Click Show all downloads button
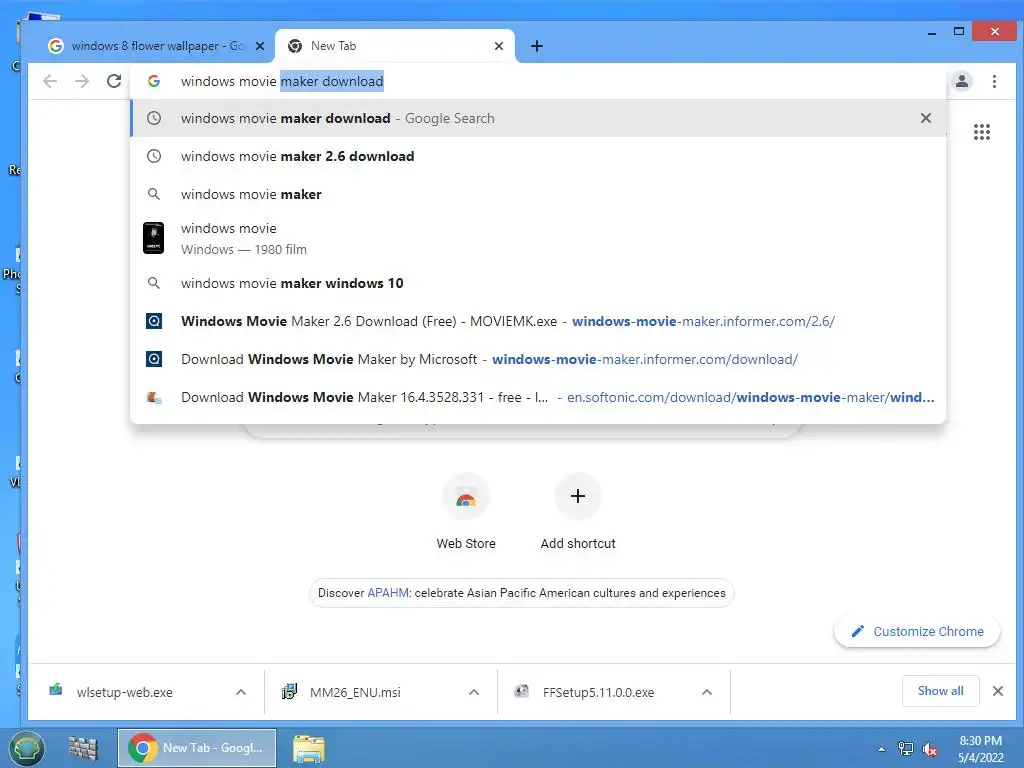 click(940, 691)
